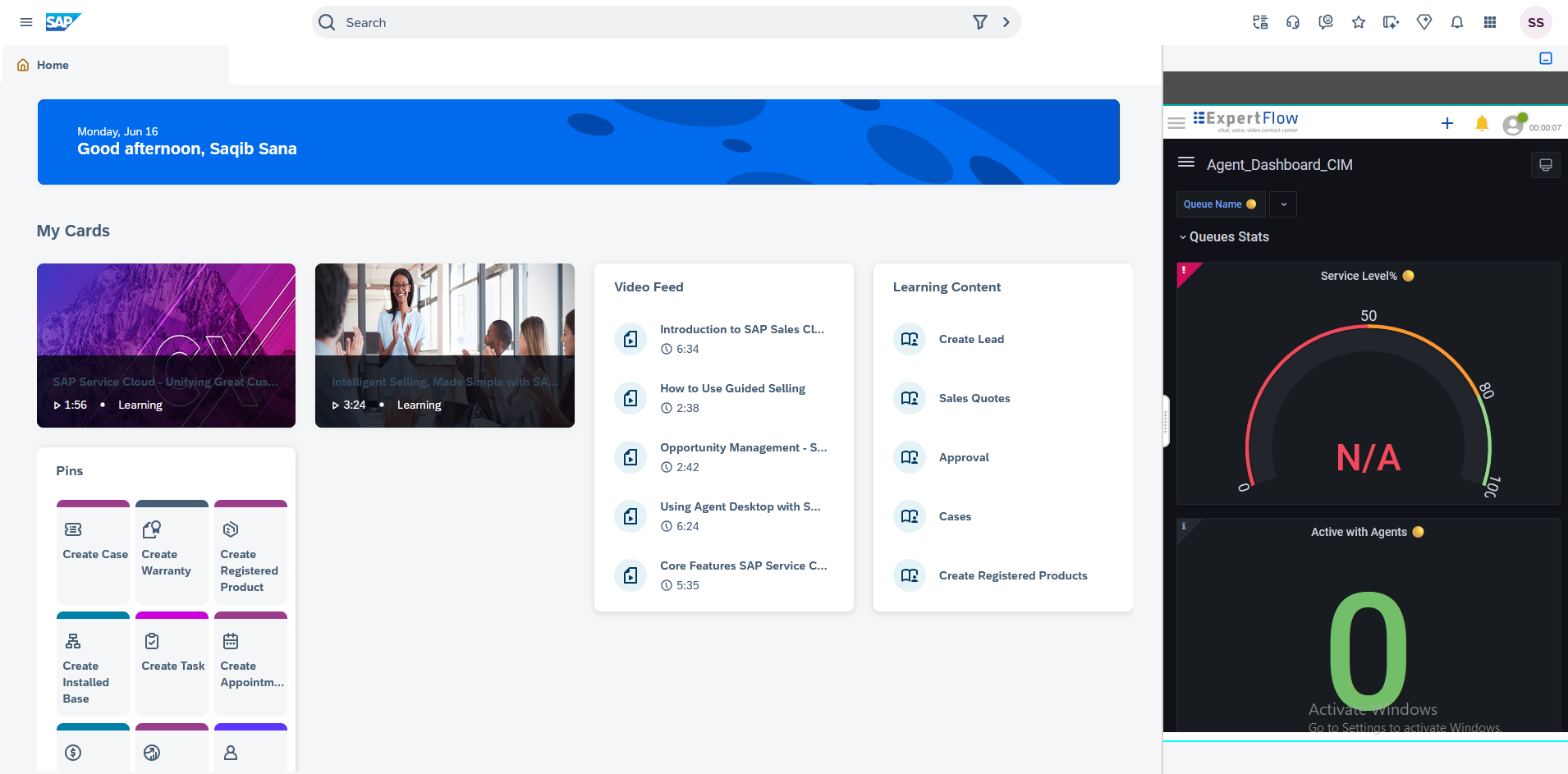Open the Agent_Dashboard_CIM hamburger menu

tap(1186, 163)
